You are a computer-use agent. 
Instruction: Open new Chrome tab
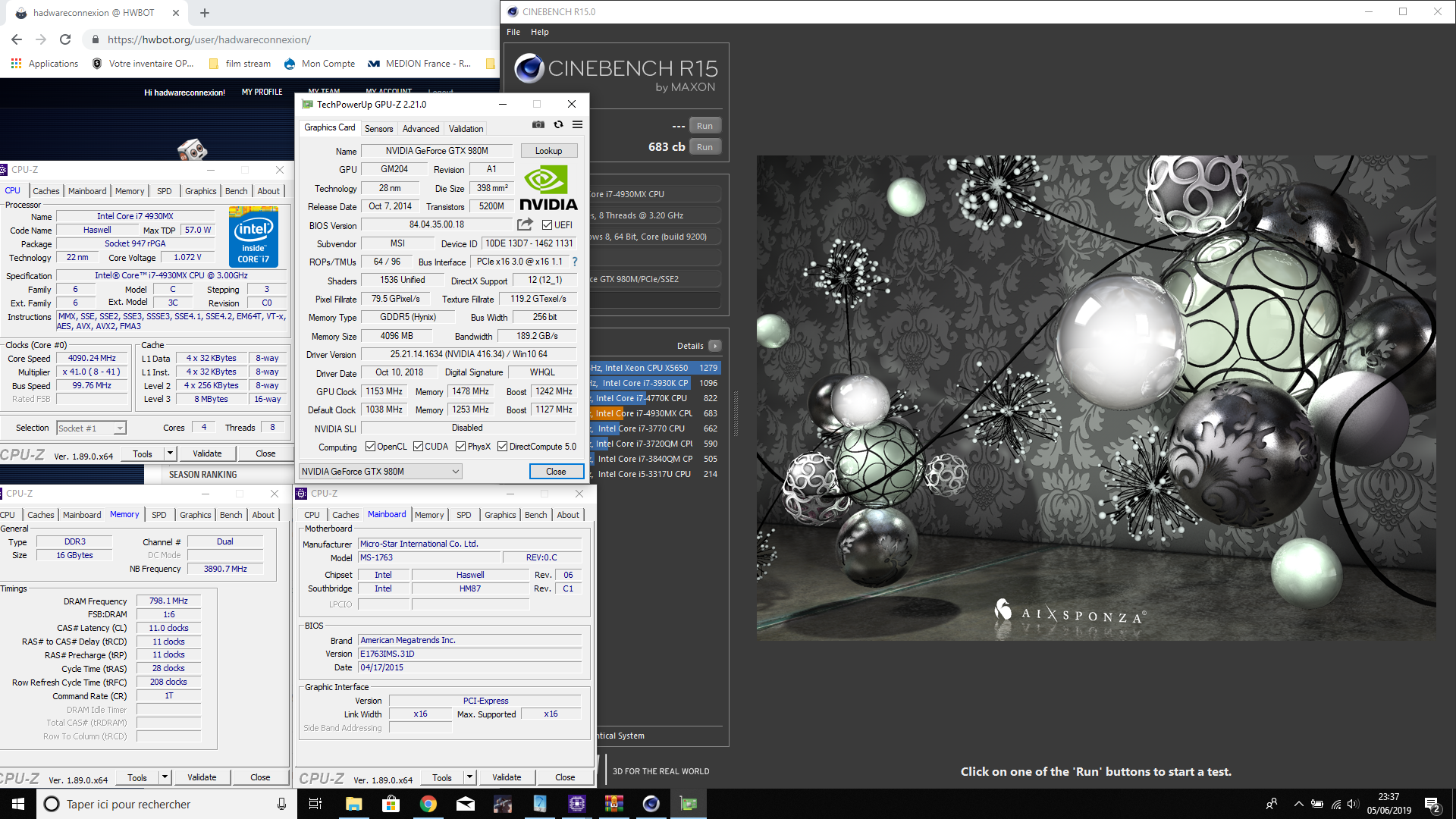coord(205,13)
